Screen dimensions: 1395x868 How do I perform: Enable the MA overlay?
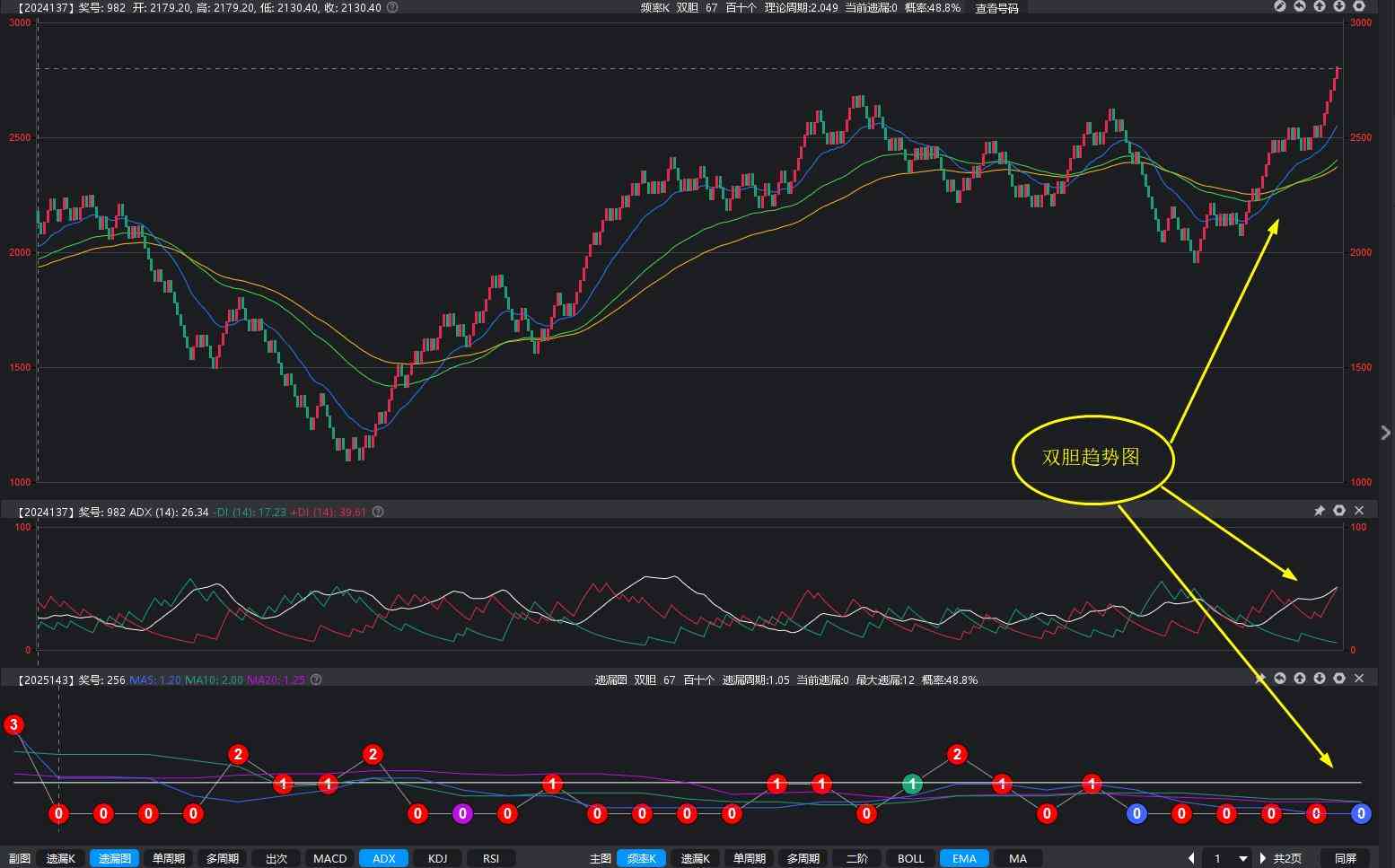[1018, 859]
